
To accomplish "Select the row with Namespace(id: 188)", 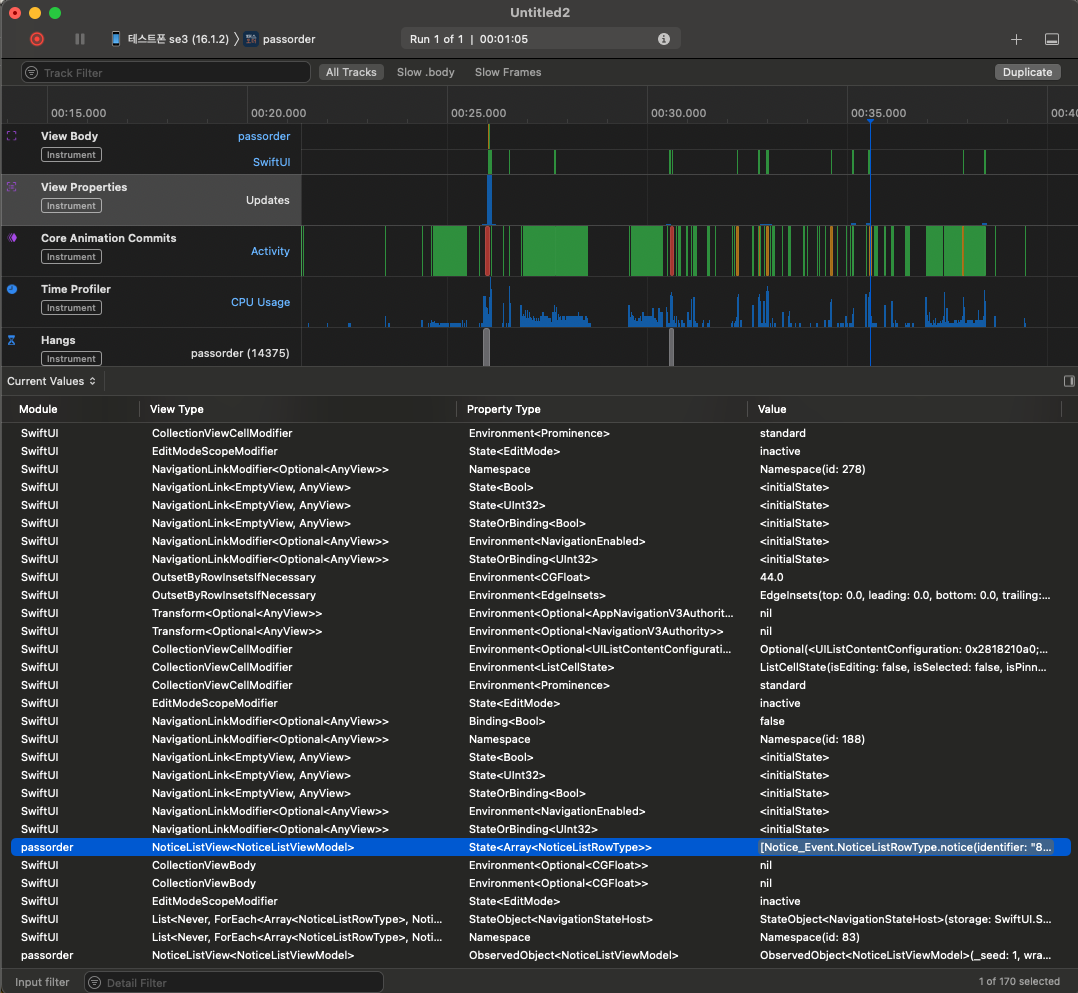I will tap(540, 739).
